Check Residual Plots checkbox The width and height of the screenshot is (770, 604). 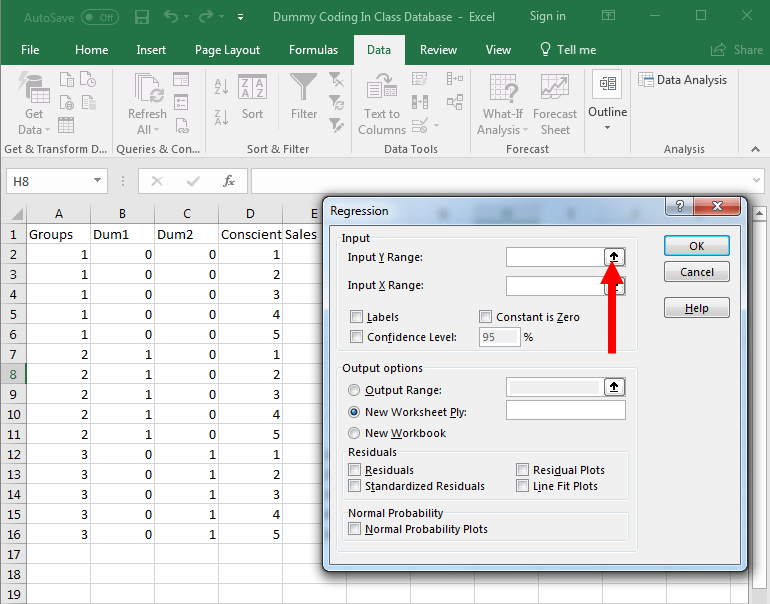522,470
